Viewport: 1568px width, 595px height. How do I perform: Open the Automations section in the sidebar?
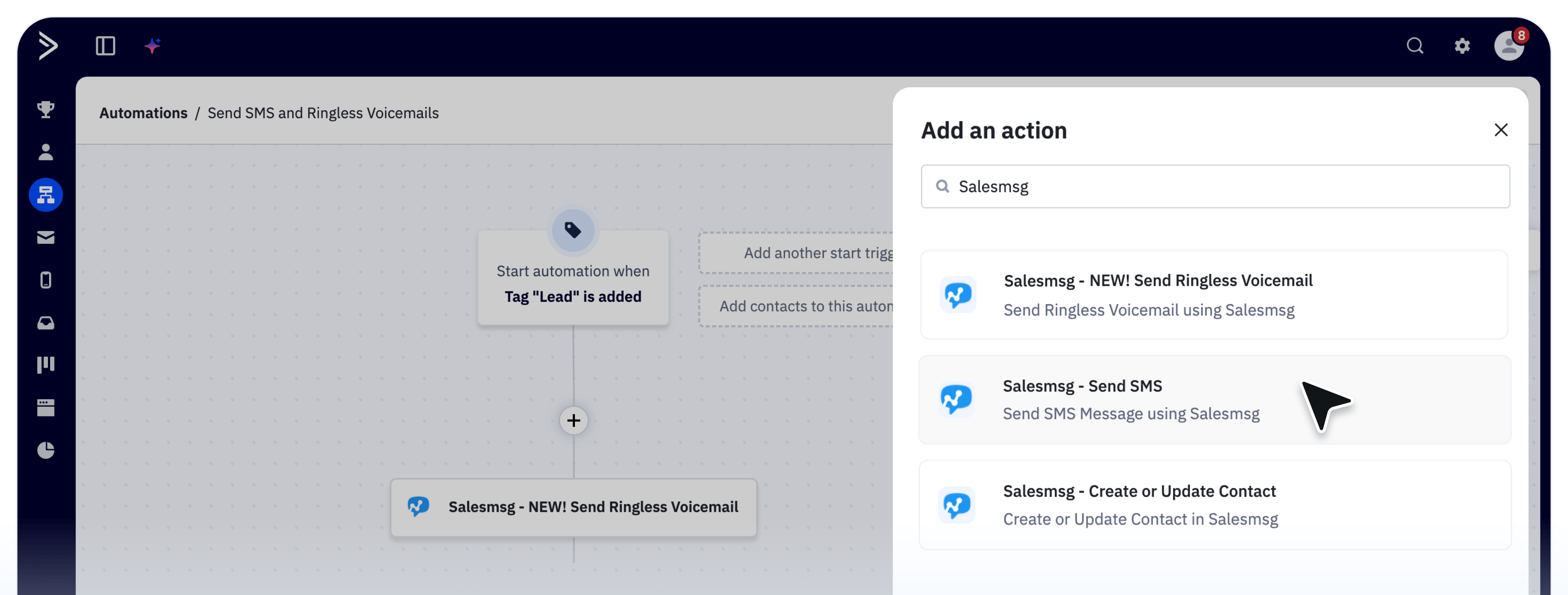[46, 195]
